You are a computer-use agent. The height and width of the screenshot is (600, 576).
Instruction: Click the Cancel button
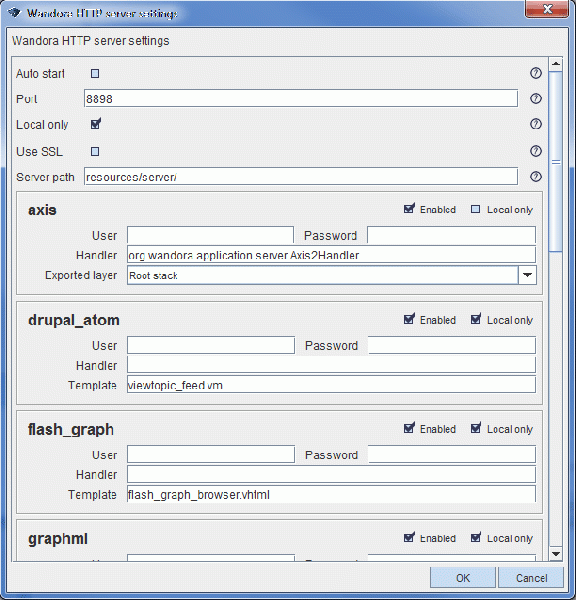tap(531, 577)
